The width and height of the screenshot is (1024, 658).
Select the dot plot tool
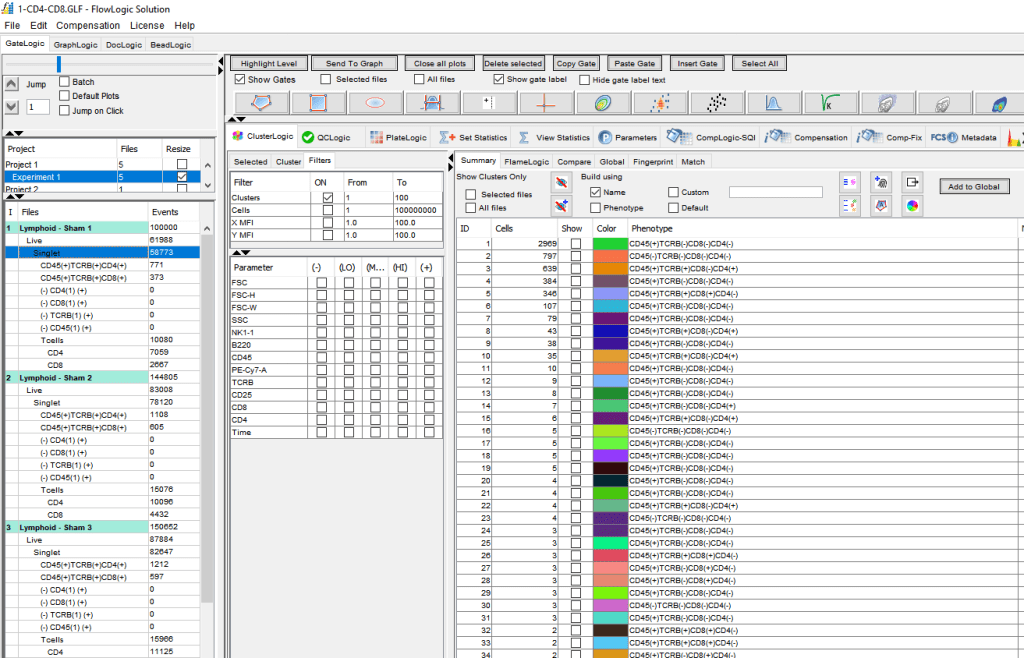pos(717,102)
